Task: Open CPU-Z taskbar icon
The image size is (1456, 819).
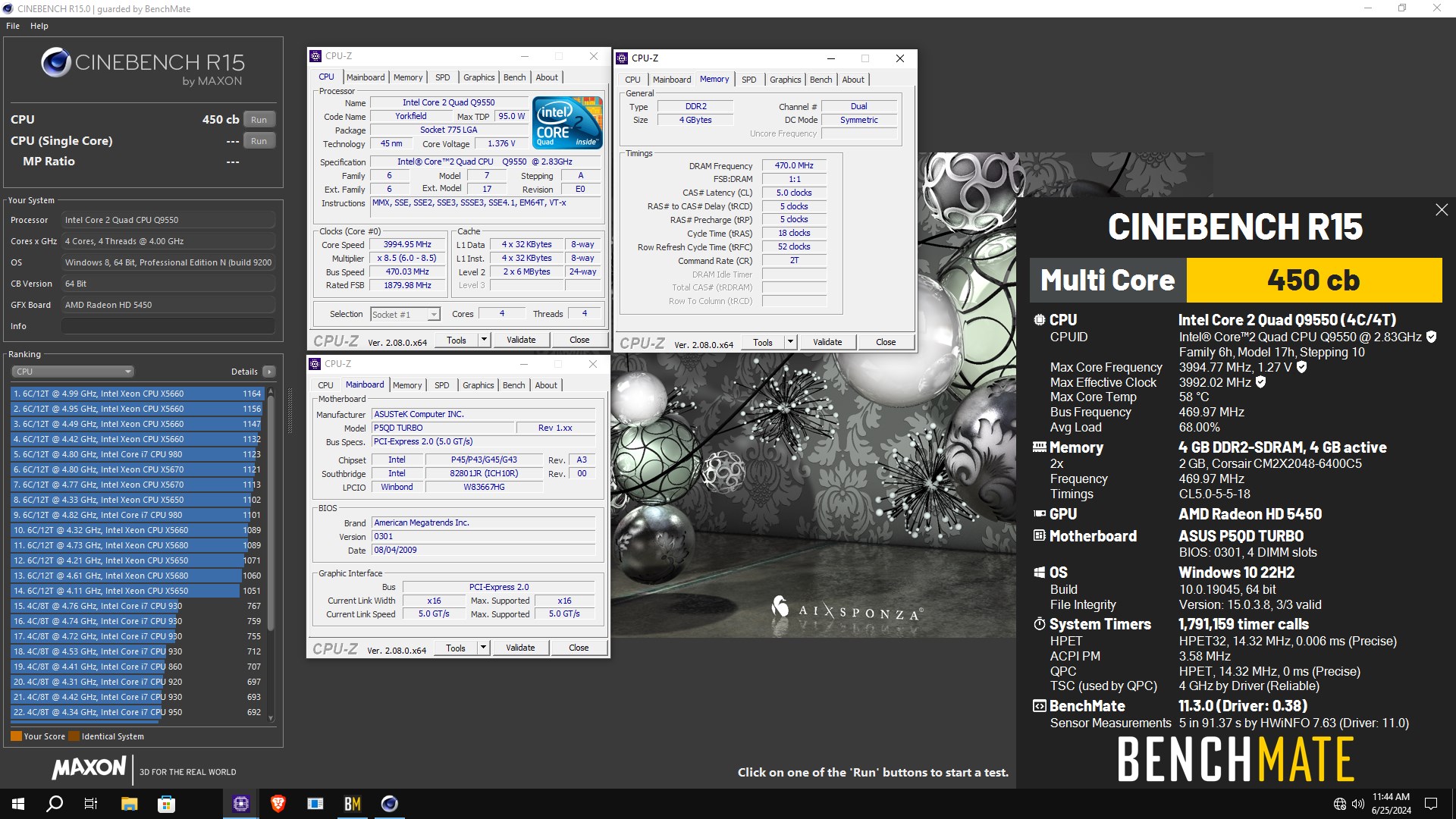Action: (x=241, y=804)
